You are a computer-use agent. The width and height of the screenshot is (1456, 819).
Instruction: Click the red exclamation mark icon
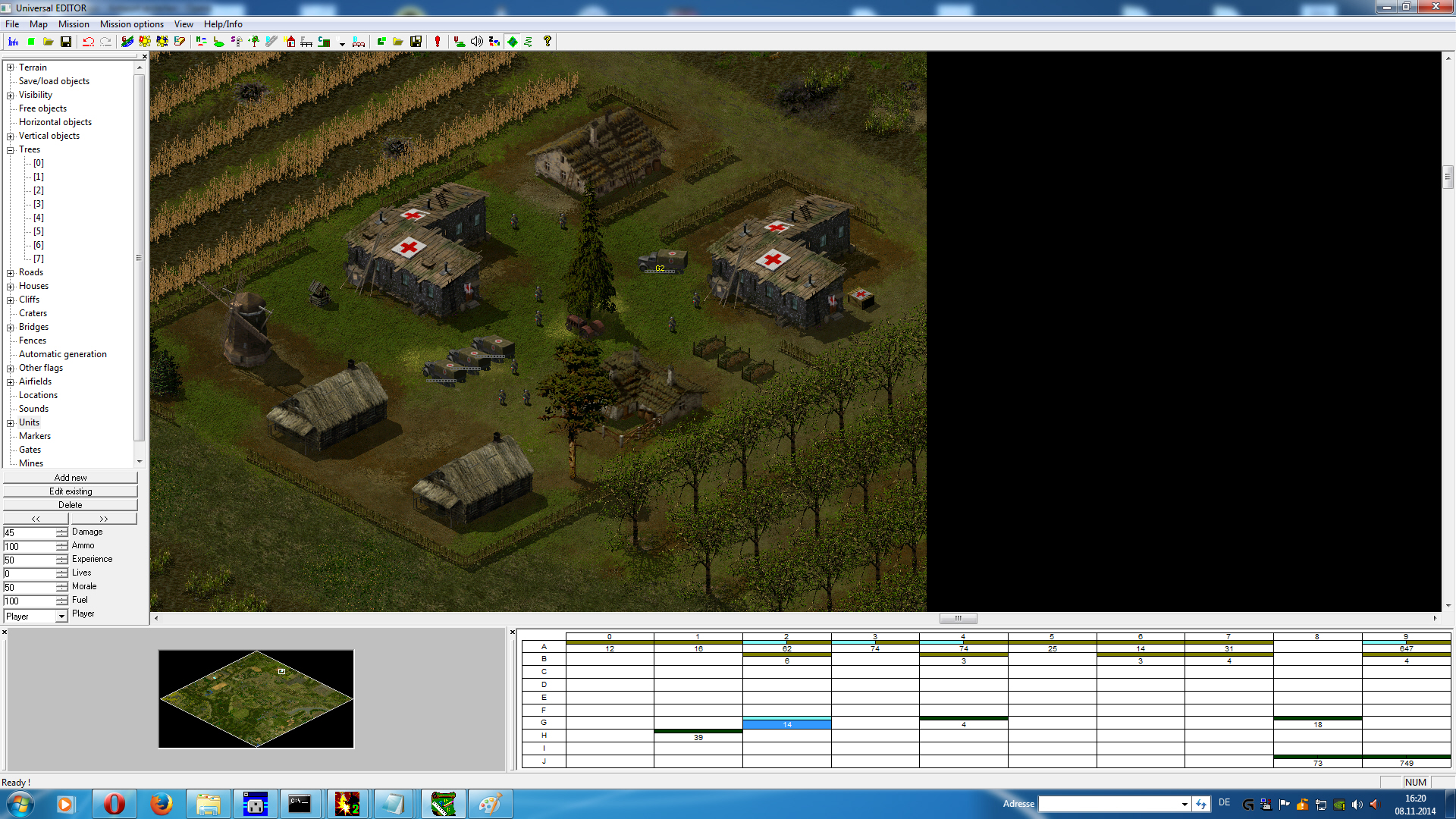pos(438,42)
